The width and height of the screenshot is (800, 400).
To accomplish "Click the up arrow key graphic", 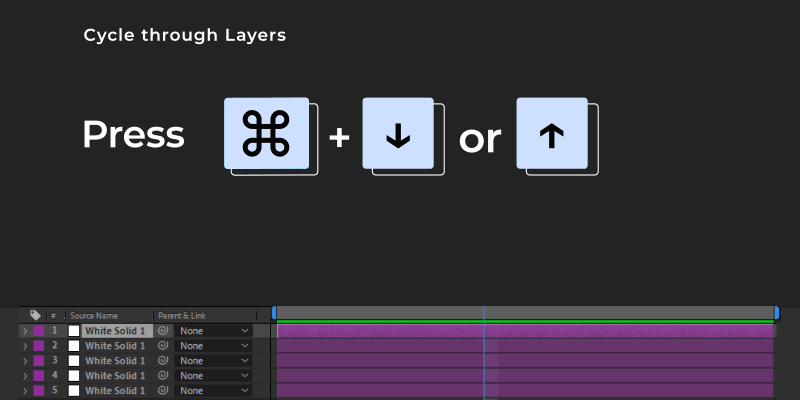I will click(x=552, y=133).
